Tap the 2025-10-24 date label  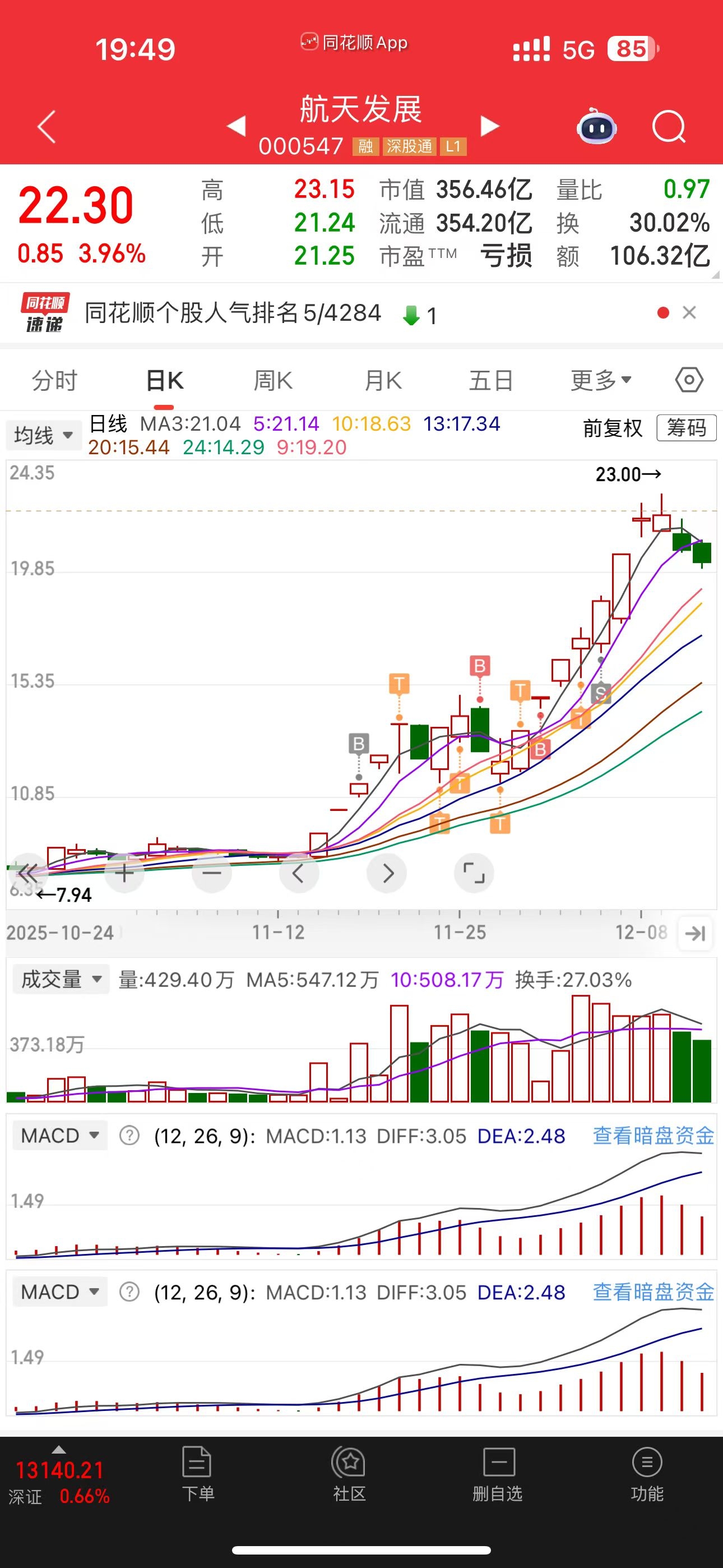click(x=59, y=933)
